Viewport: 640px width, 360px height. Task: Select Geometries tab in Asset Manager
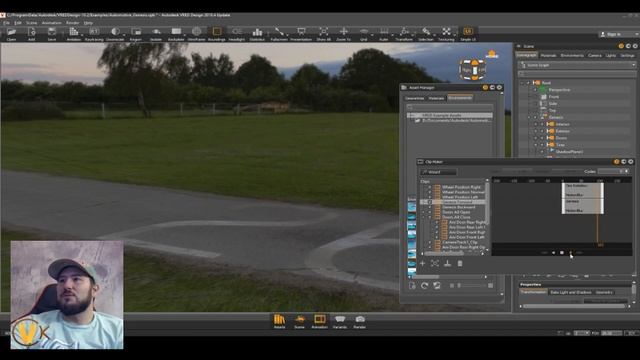tap(414, 98)
